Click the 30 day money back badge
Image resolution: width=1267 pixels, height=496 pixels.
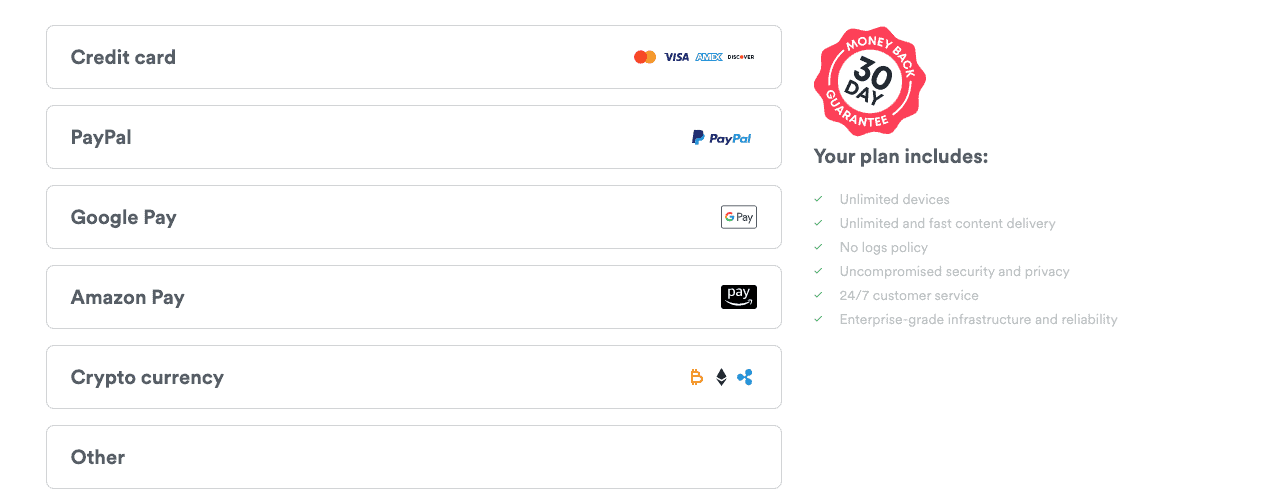869,81
